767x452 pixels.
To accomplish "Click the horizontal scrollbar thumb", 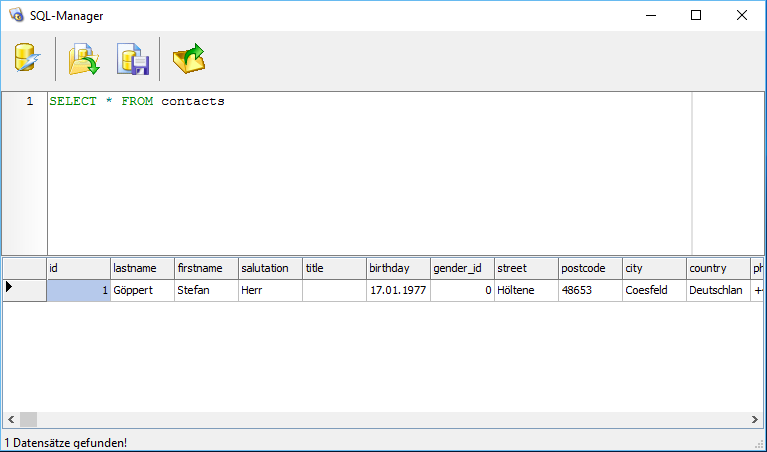I will pyautogui.click(x=28, y=419).
